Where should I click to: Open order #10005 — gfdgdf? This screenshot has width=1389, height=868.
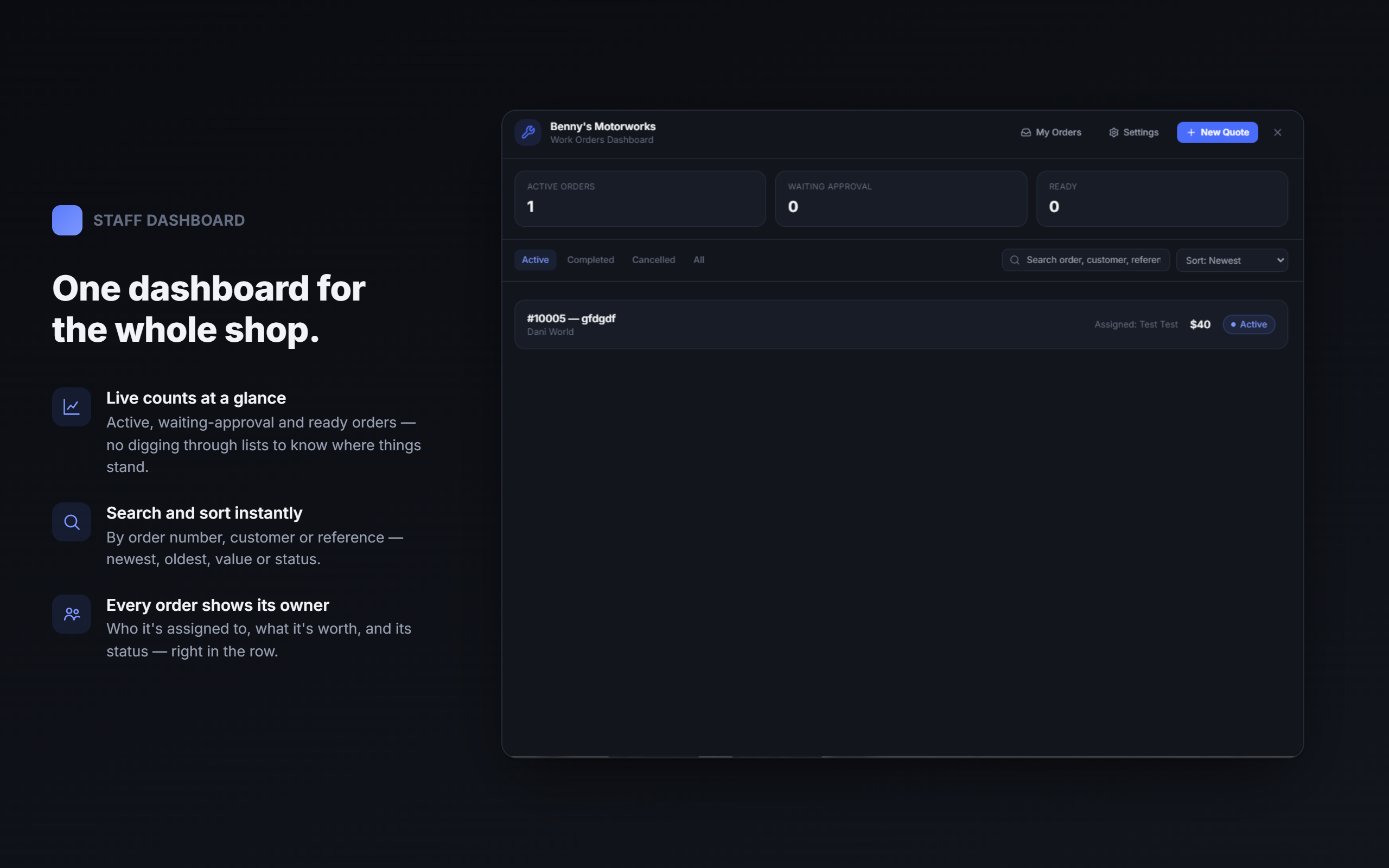click(x=901, y=324)
